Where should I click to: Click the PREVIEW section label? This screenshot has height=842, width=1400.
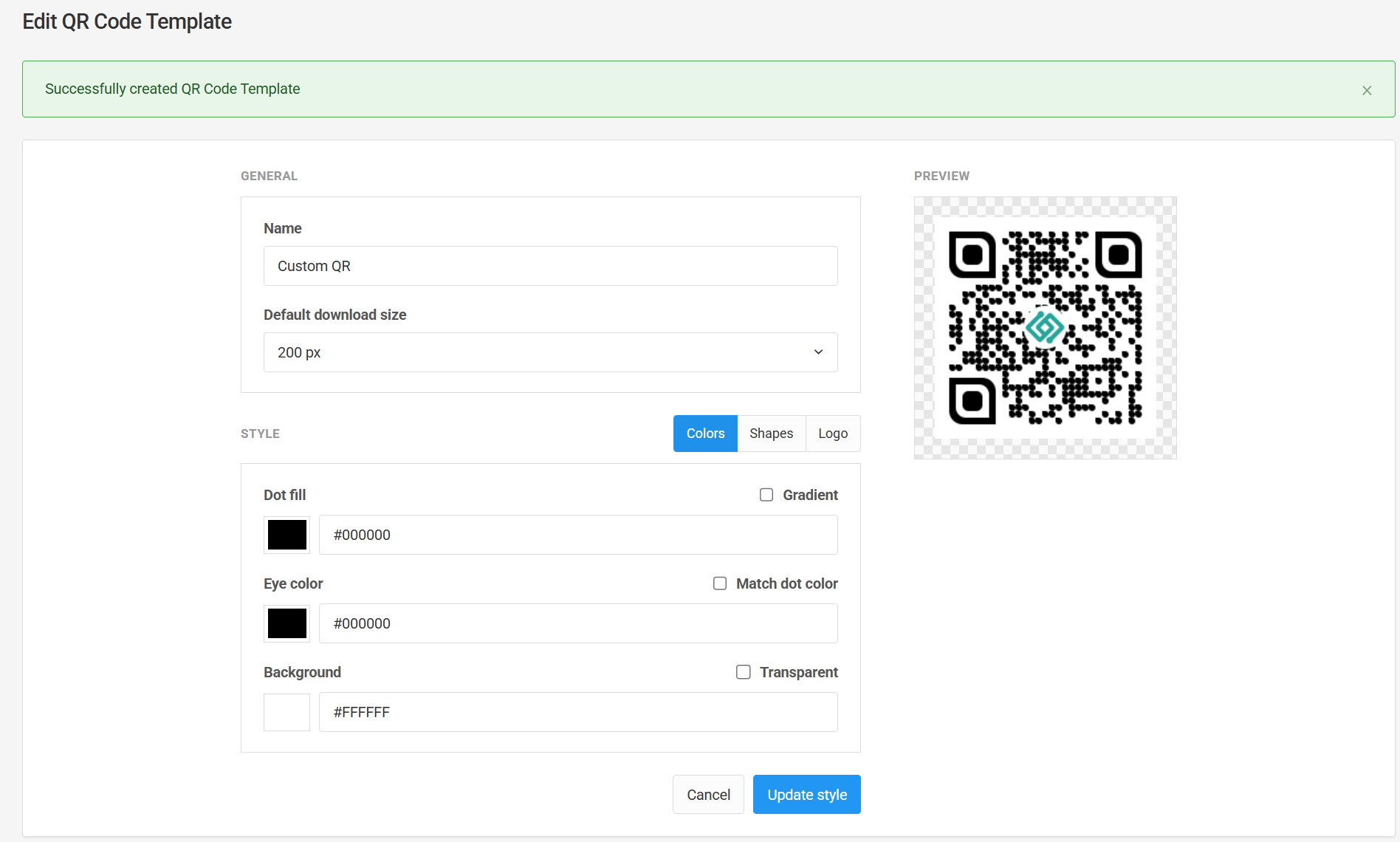coord(942,176)
